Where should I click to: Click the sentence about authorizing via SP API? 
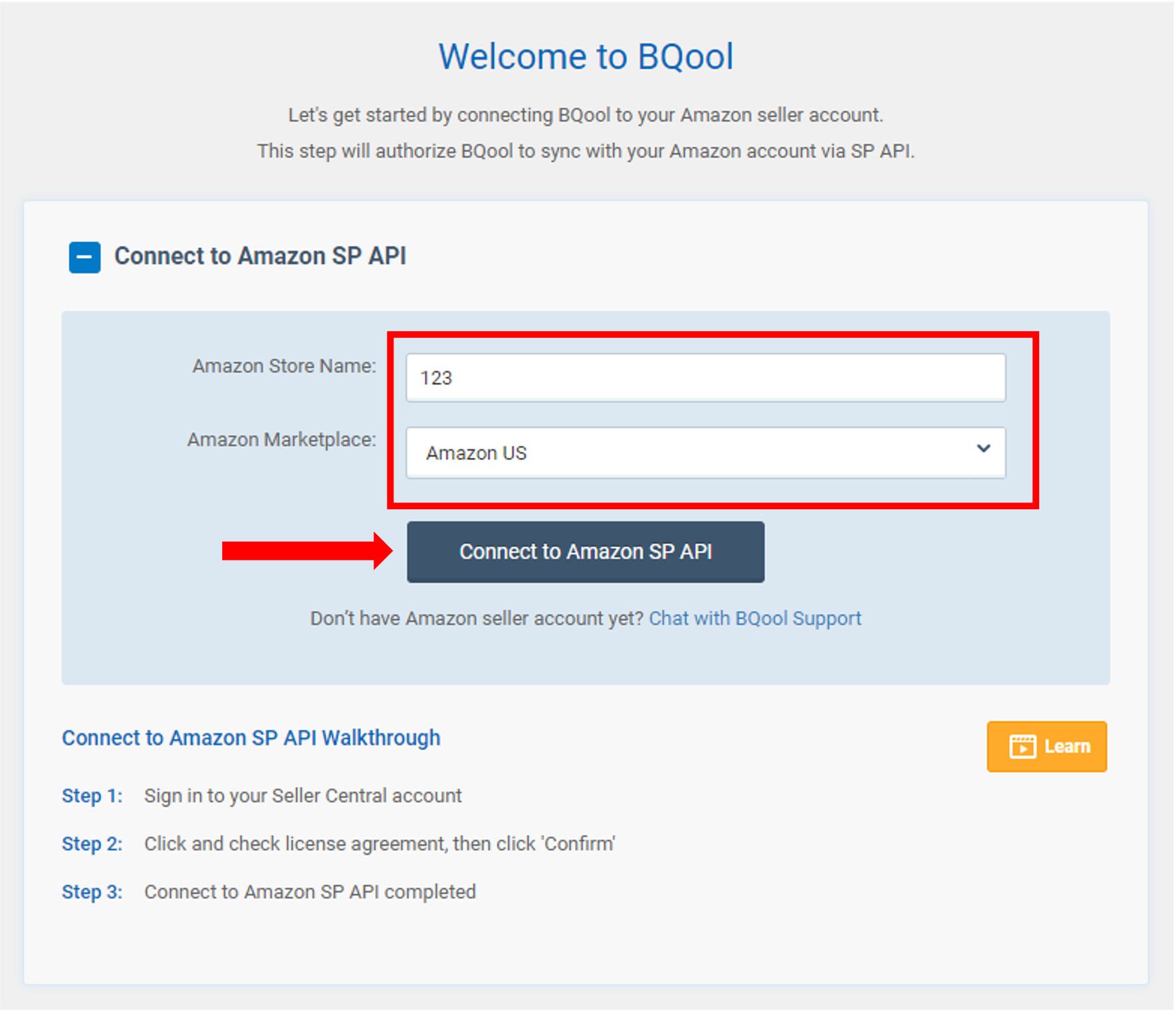click(x=585, y=152)
